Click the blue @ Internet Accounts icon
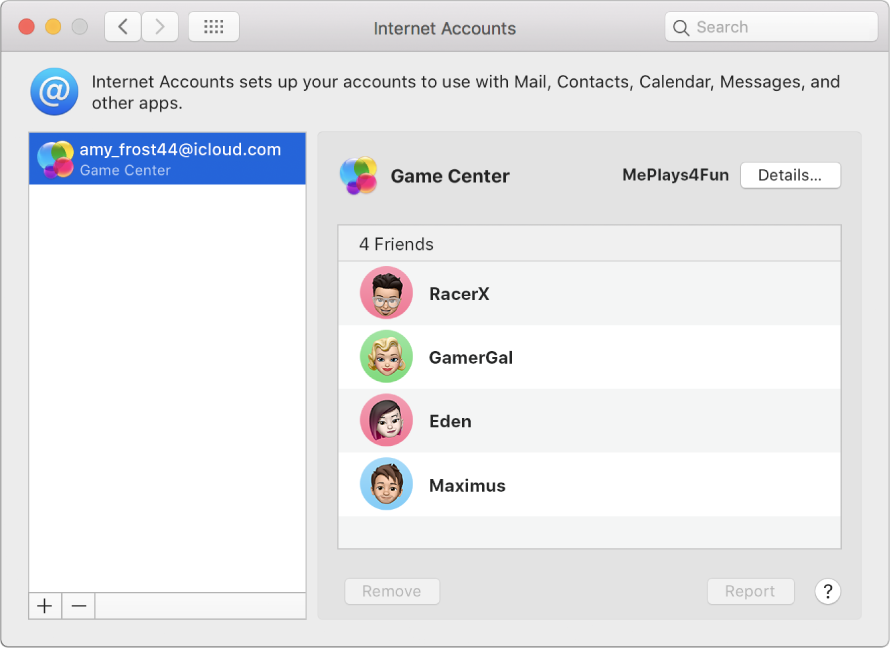This screenshot has height=649, width=891. tap(55, 91)
